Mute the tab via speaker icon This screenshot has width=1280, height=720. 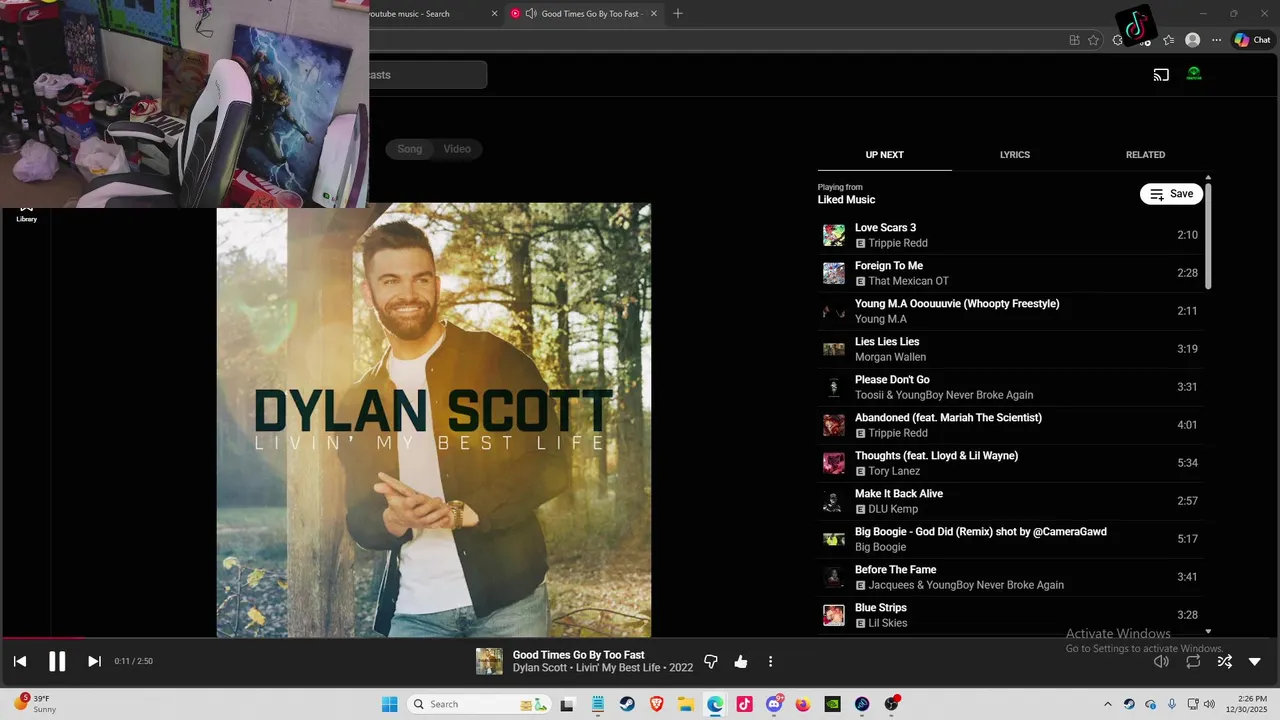coord(531,13)
